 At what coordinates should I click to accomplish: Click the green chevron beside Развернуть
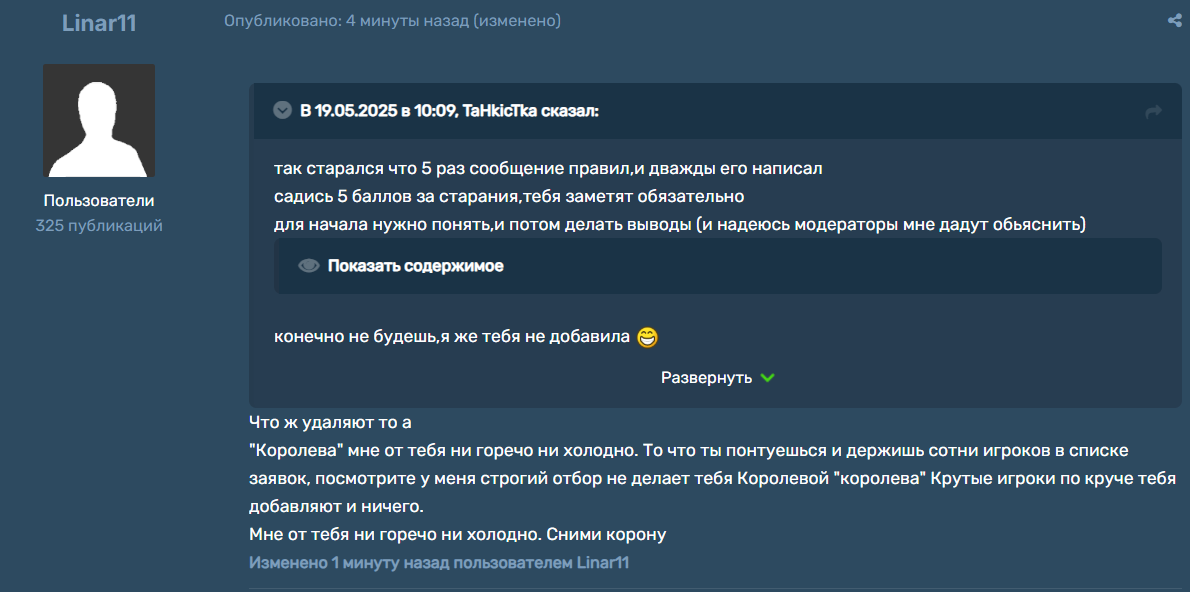[767, 378]
